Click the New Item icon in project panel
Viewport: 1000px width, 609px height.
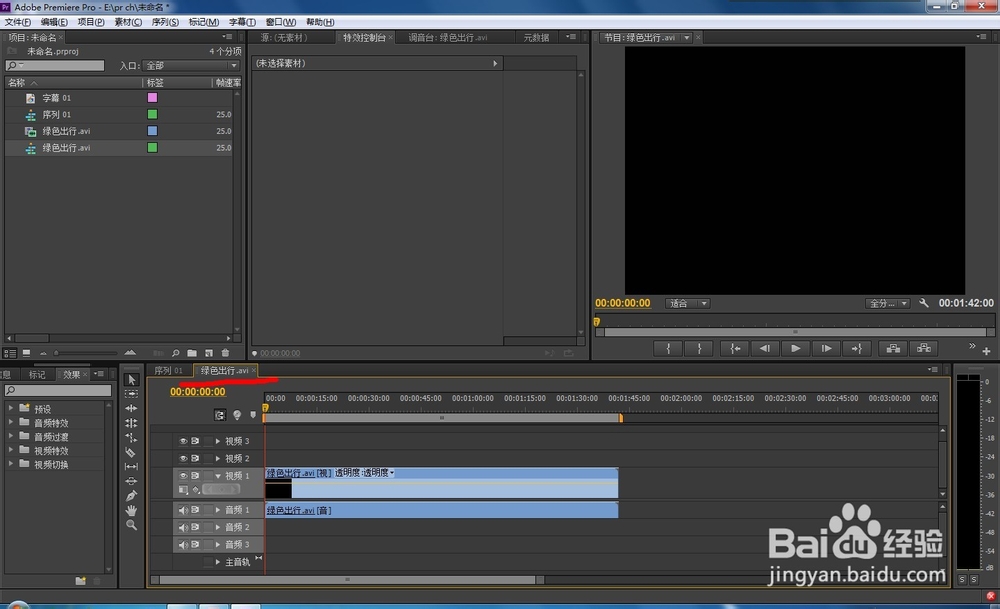tap(209, 353)
